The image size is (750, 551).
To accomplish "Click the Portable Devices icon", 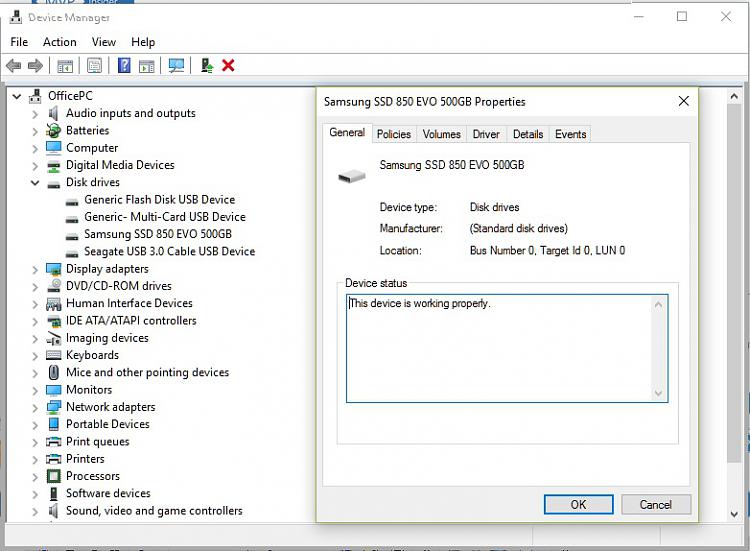I will pyautogui.click(x=54, y=424).
